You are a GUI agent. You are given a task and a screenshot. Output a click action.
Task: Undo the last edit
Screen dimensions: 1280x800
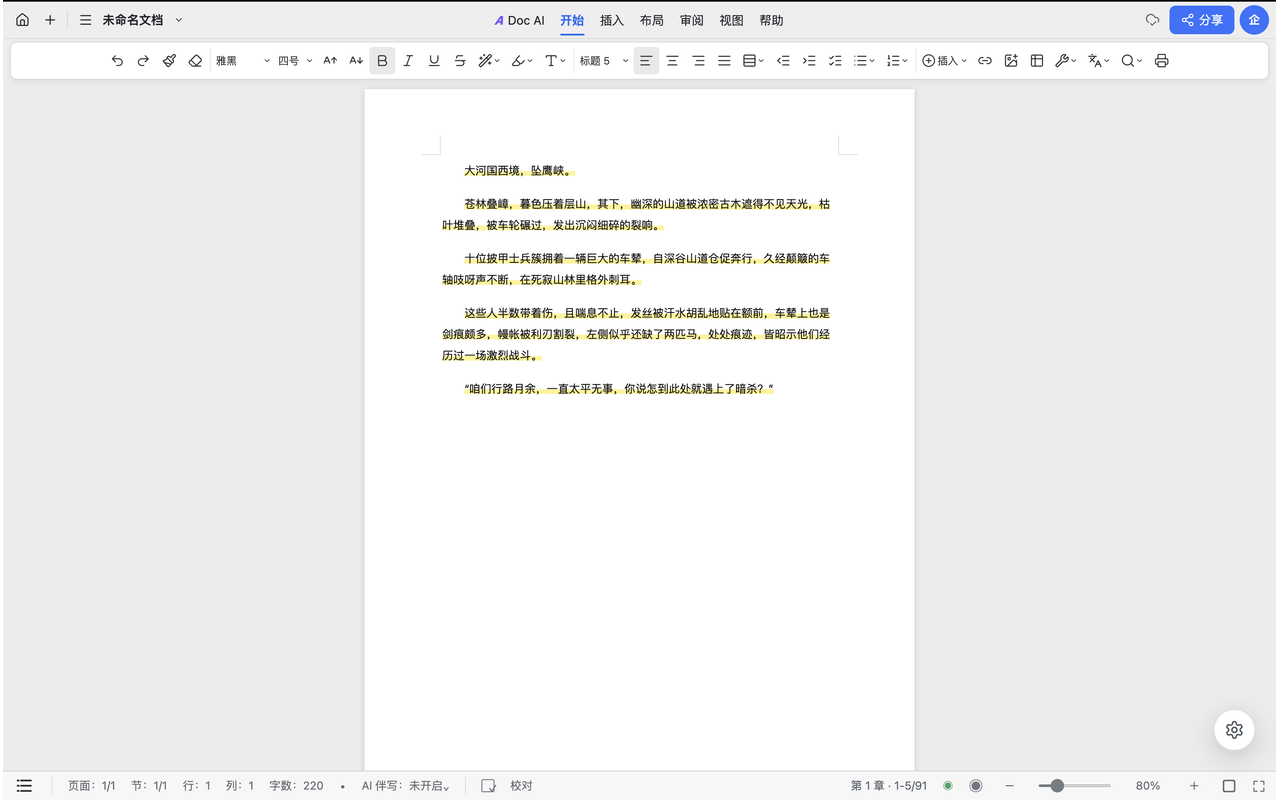(117, 61)
